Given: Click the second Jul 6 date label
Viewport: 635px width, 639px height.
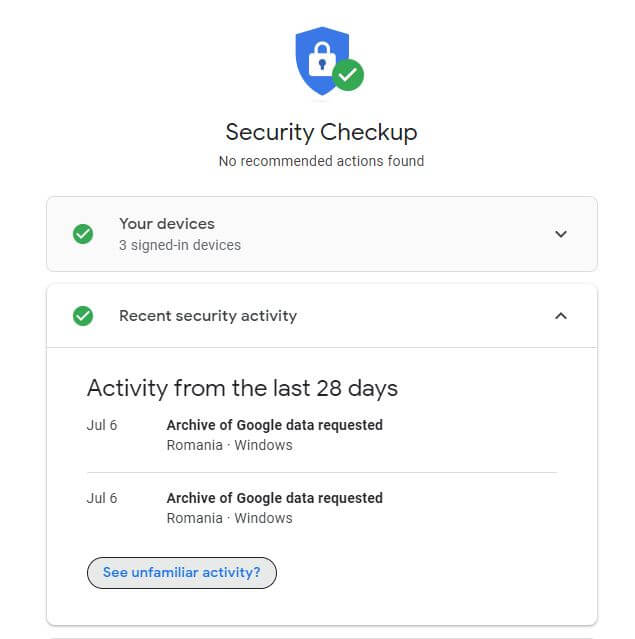Looking at the screenshot, I should pyautogui.click(x=102, y=498).
